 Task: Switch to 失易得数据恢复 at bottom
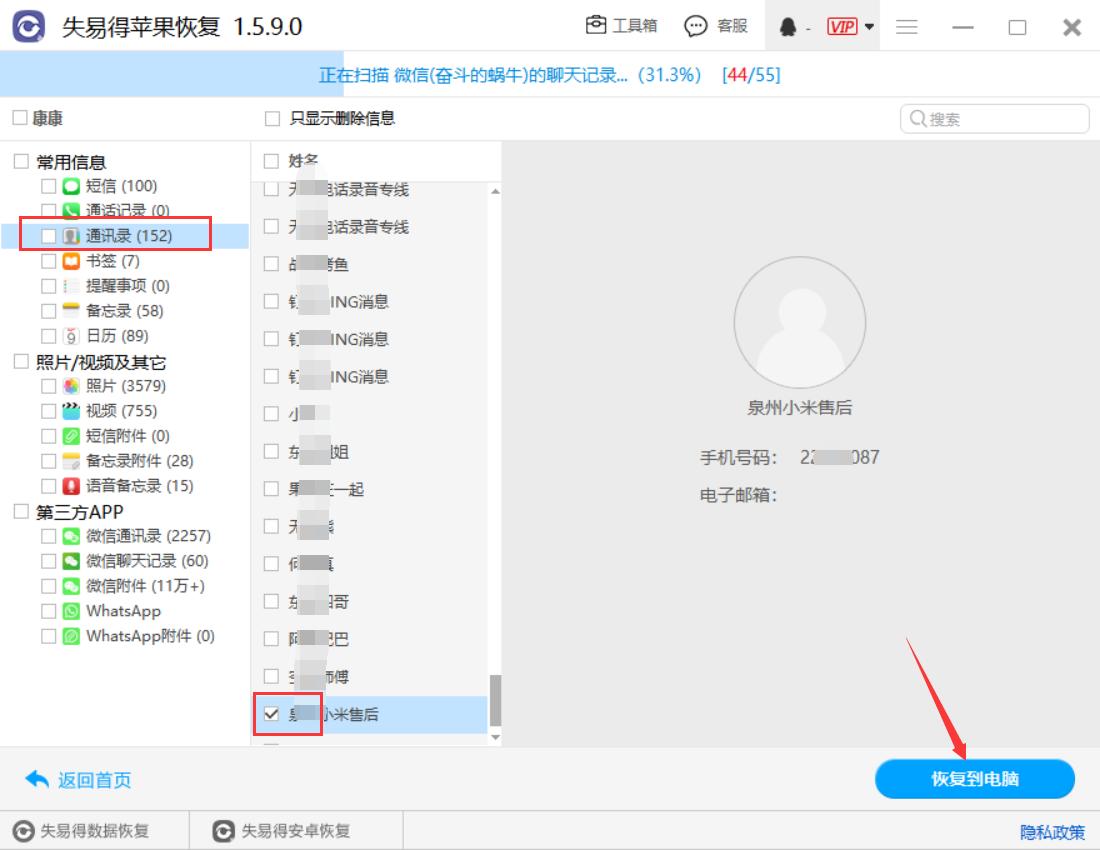pyautogui.click(x=90, y=830)
